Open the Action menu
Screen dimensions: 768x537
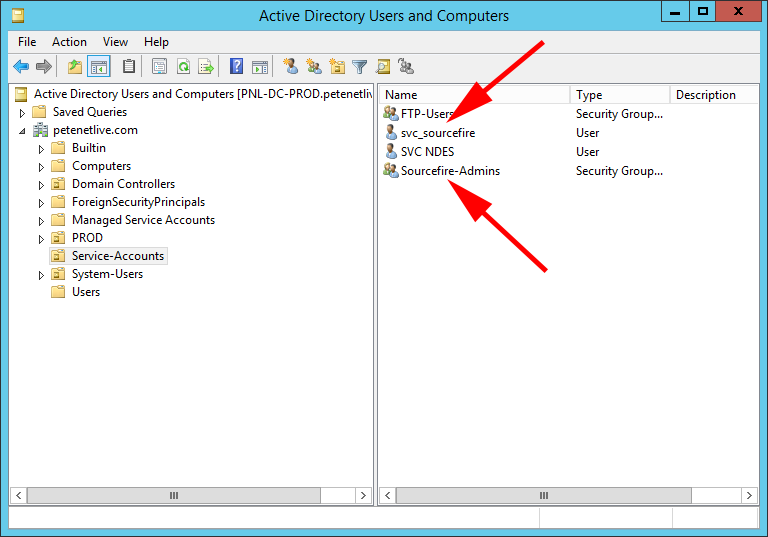click(x=69, y=42)
